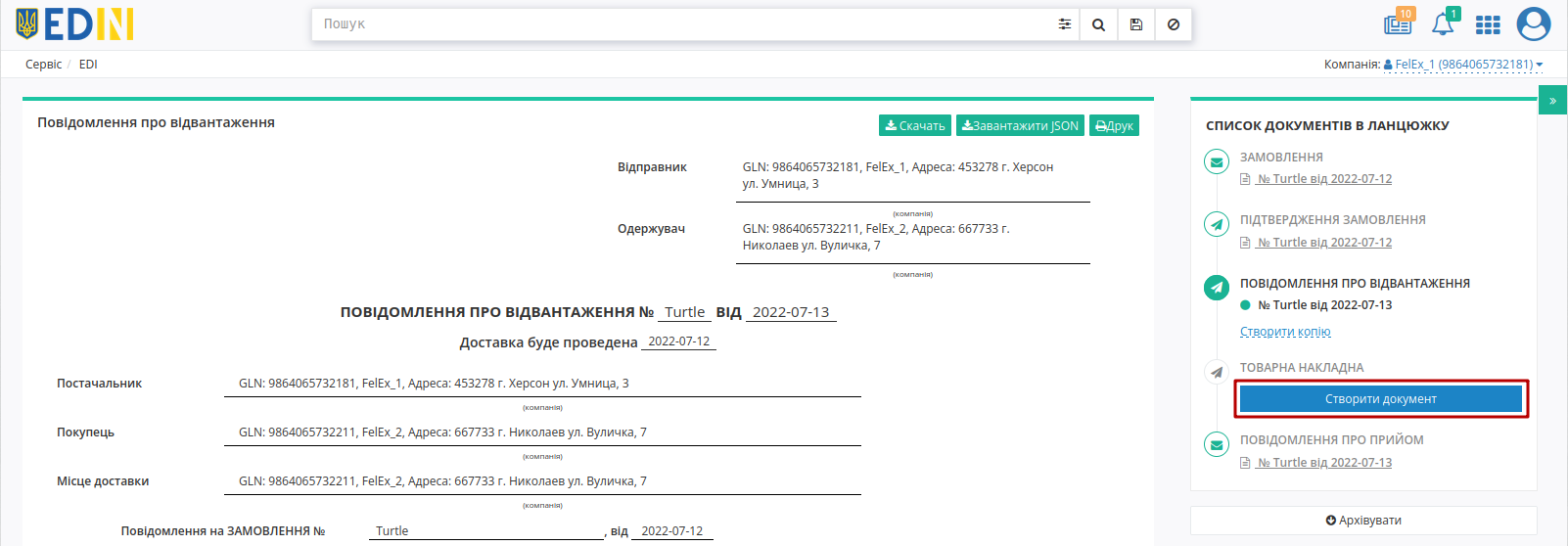Image resolution: width=1568 pixels, height=546 pixels.
Task: Open order document № Turtle від 2022-07-12
Action: [x=1324, y=179]
